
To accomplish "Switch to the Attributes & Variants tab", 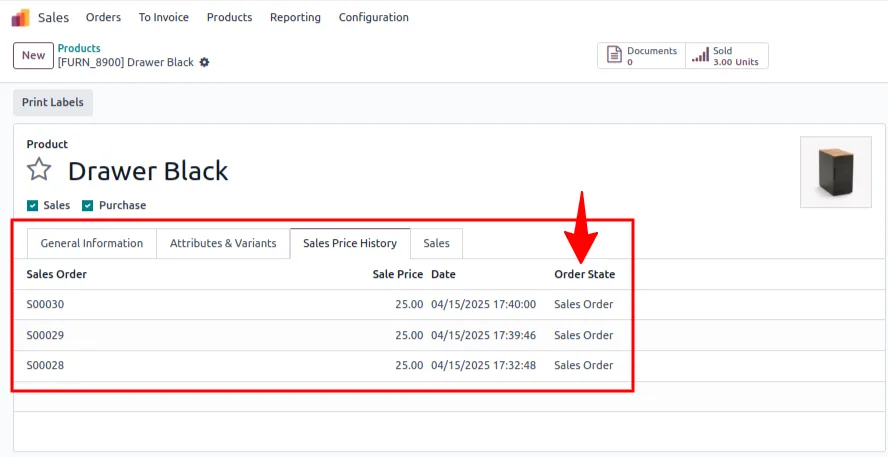I will pos(223,244).
